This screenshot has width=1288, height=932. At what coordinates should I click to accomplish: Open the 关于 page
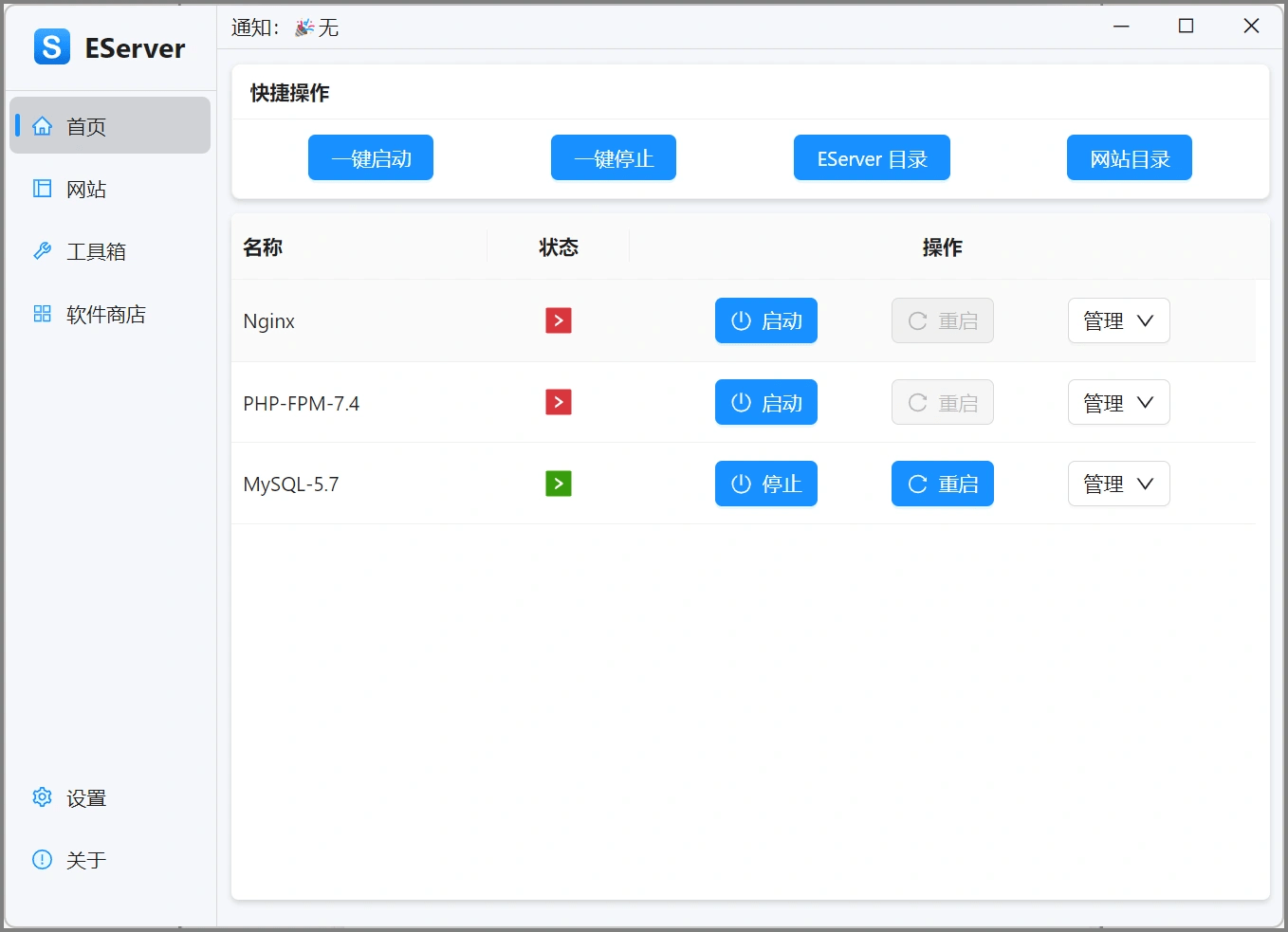[110, 860]
